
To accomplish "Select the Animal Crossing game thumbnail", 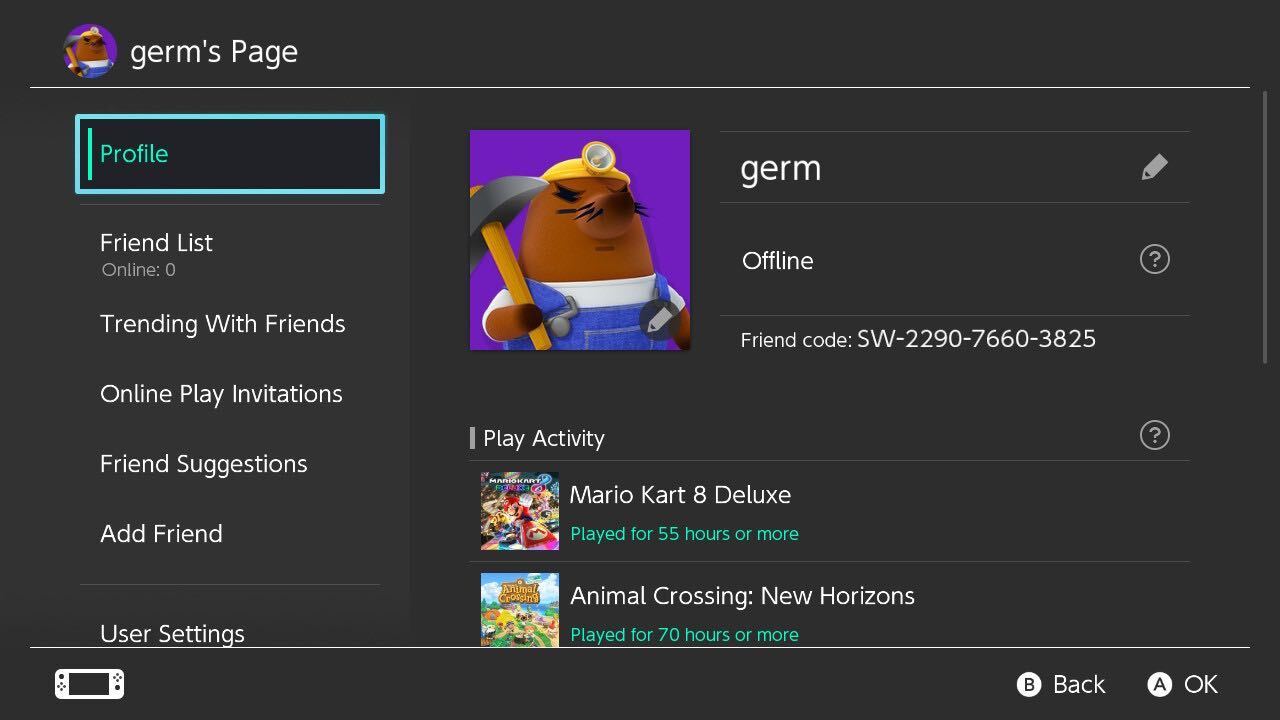I will [x=520, y=609].
